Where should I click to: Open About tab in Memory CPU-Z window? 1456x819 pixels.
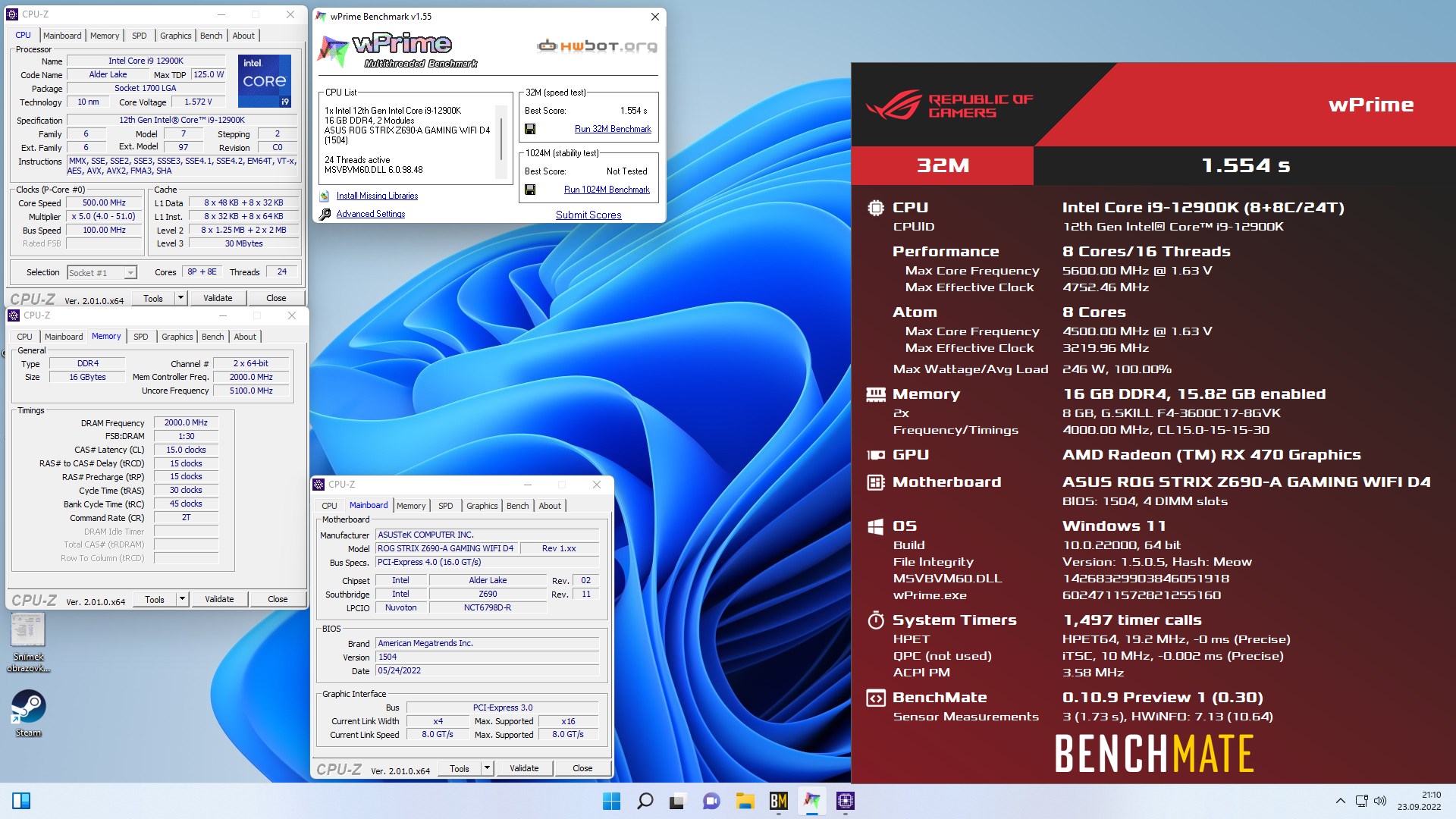(x=245, y=337)
